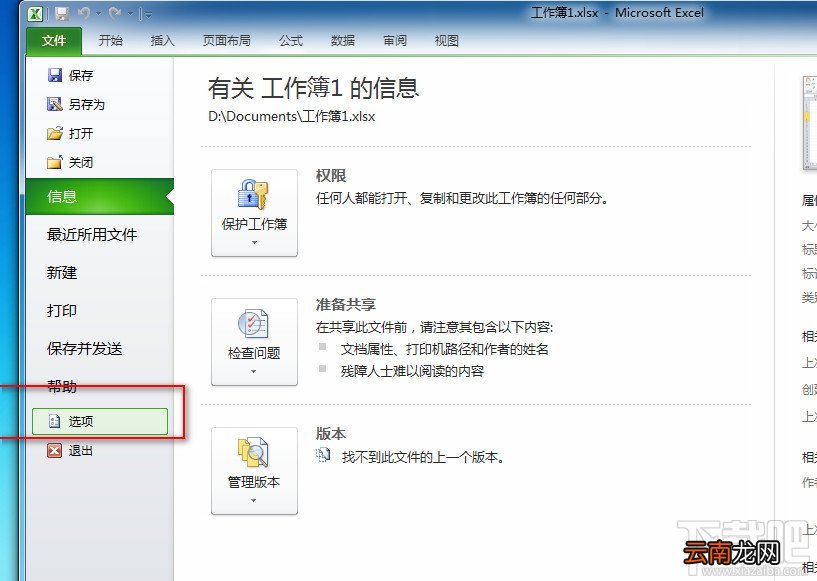Click the 准备共享 heading
817x581 pixels.
pyautogui.click(x=346, y=304)
